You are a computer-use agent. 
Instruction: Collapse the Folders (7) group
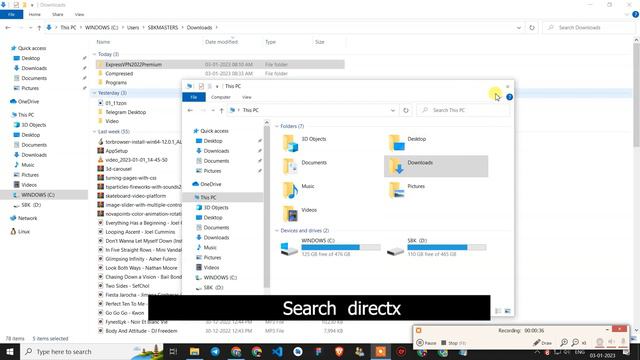pos(277,126)
